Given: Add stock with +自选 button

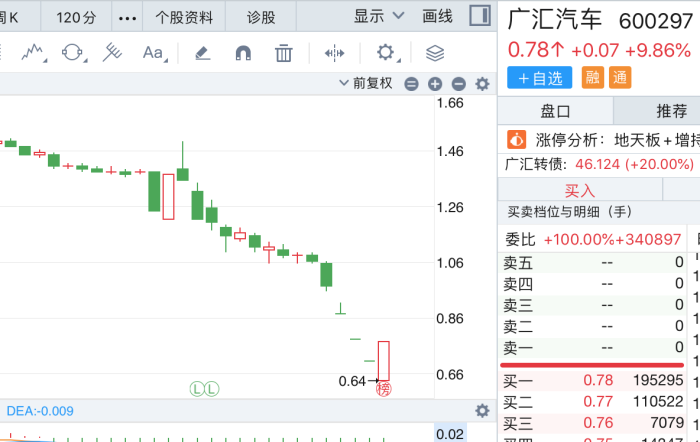Looking at the screenshot, I should (x=539, y=78).
